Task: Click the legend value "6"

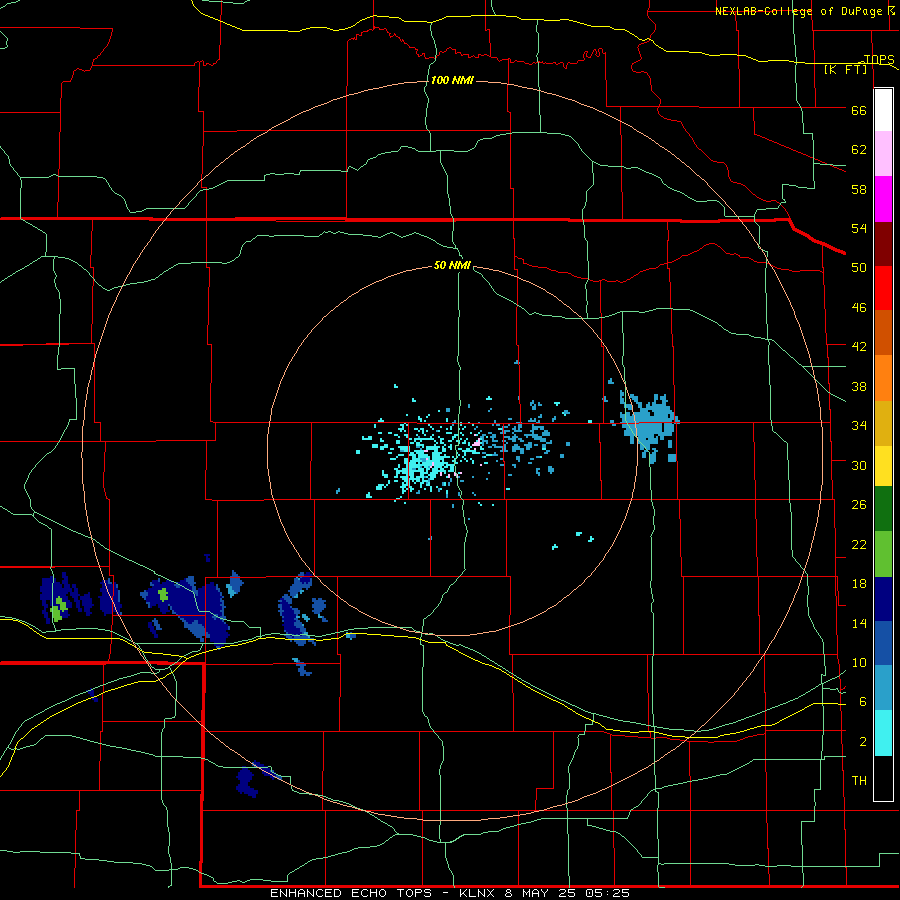Action: coord(862,702)
